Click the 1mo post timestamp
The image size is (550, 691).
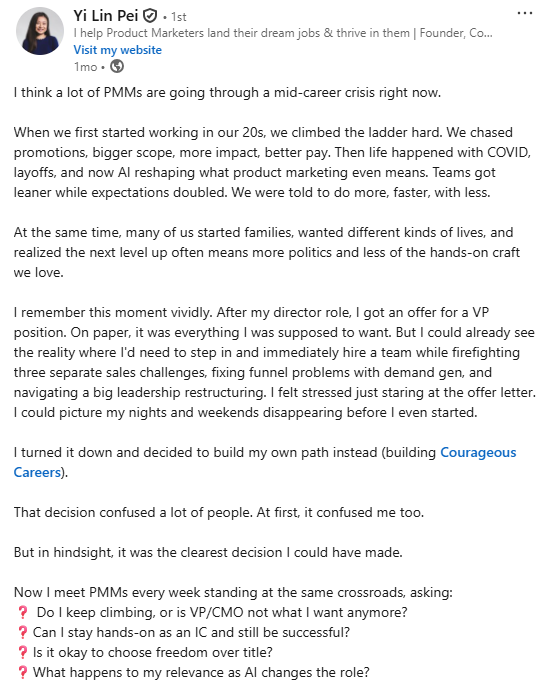[85, 67]
